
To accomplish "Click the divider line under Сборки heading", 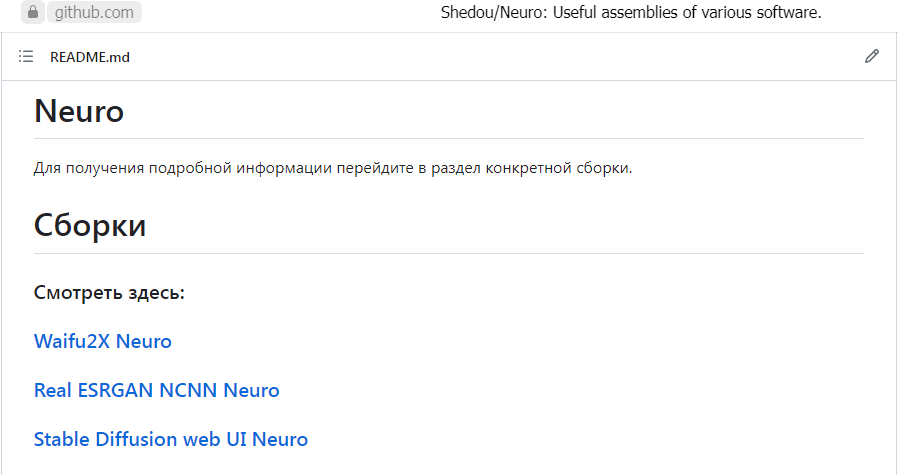I will click(x=448, y=253).
